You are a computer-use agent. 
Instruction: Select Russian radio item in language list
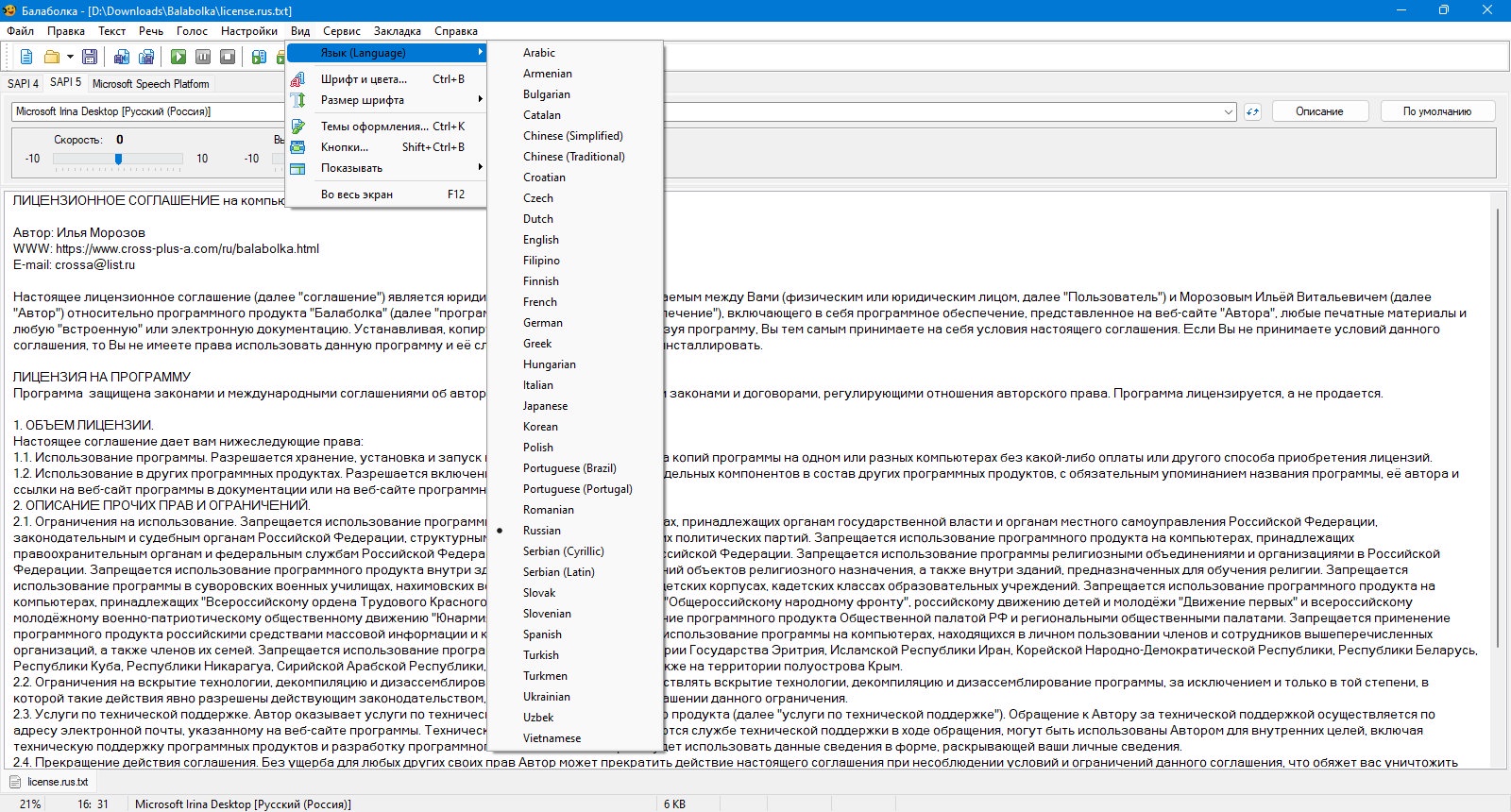tap(542, 531)
